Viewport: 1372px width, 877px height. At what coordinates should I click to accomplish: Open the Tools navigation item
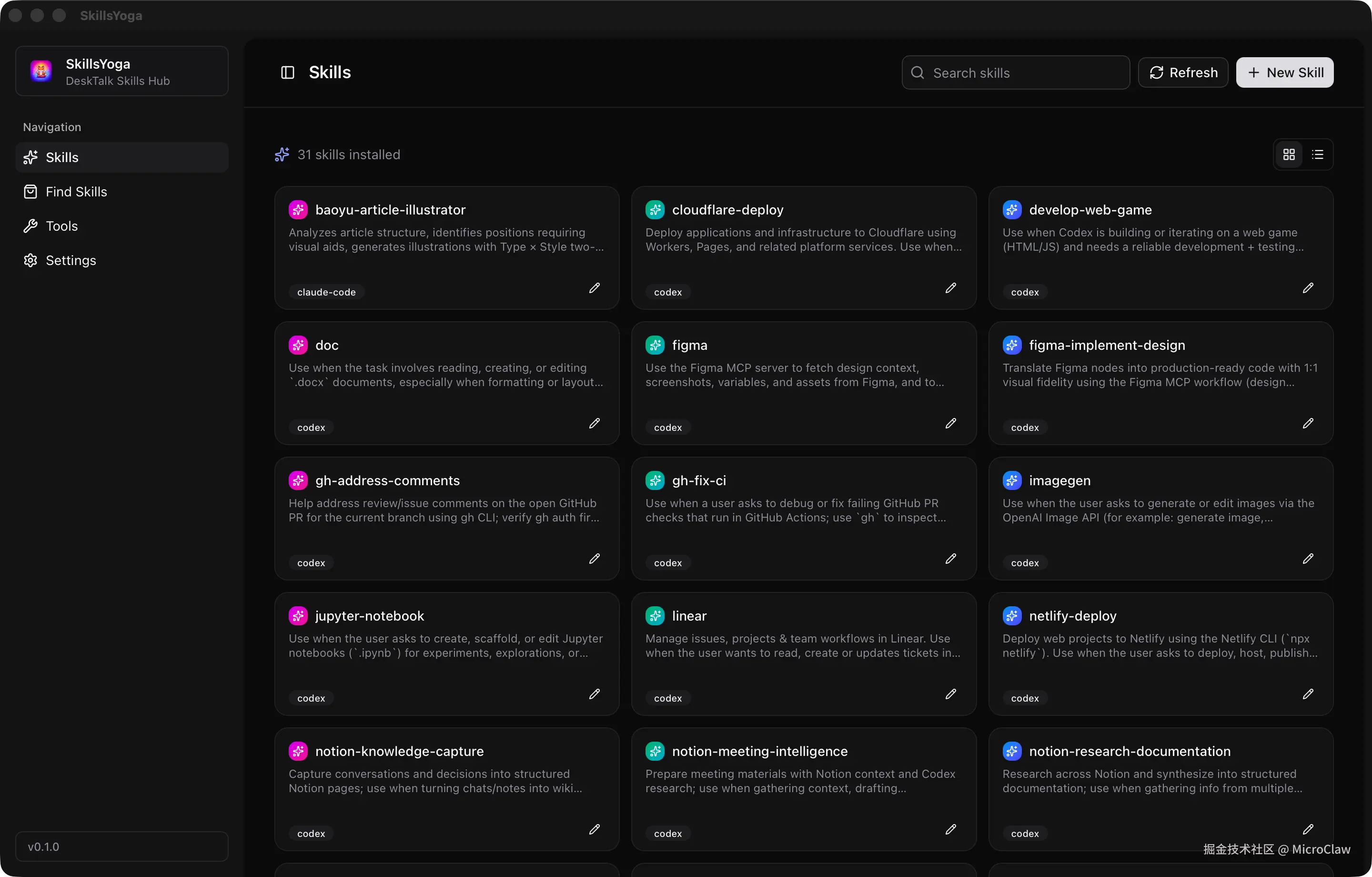click(x=61, y=226)
